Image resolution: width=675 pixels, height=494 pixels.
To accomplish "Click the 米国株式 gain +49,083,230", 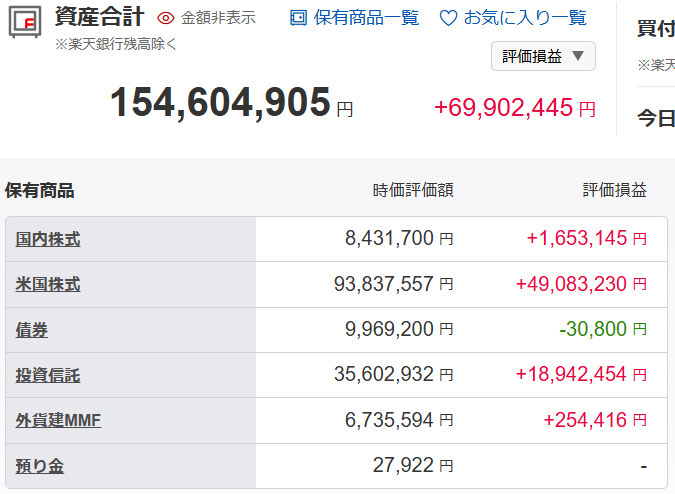I will [571, 285].
